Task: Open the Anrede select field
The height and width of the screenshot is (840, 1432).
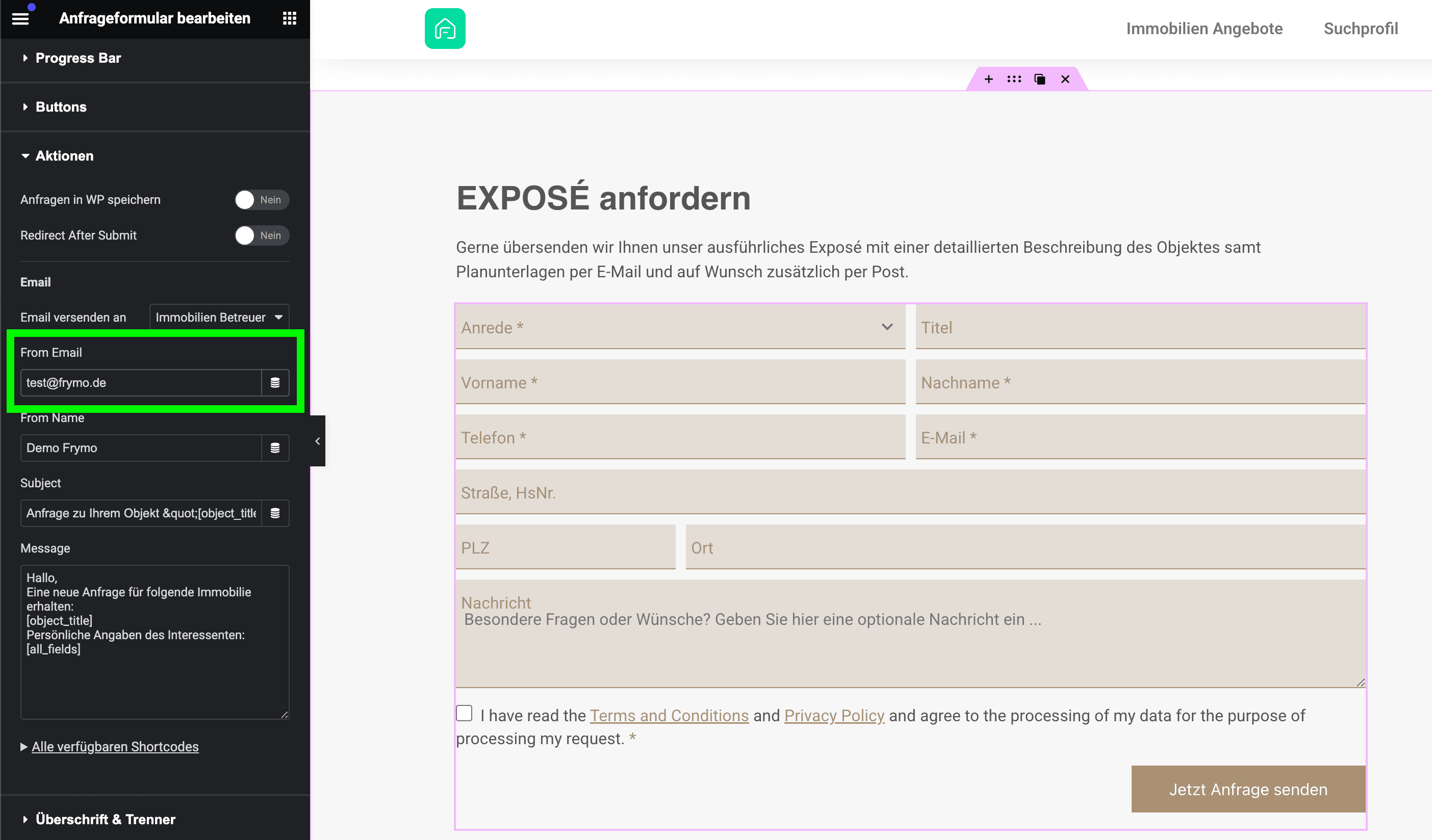Action: point(679,327)
